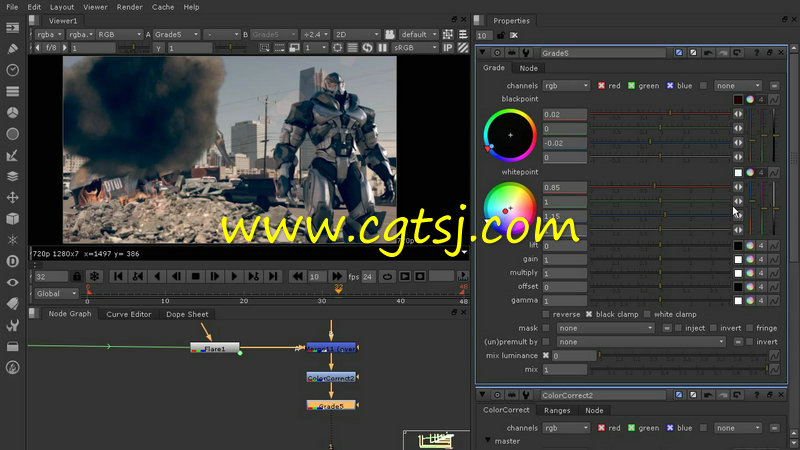Open the Cache menu
The height and width of the screenshot is (450, 800).
pyautogui.click(x=163, y=7)
